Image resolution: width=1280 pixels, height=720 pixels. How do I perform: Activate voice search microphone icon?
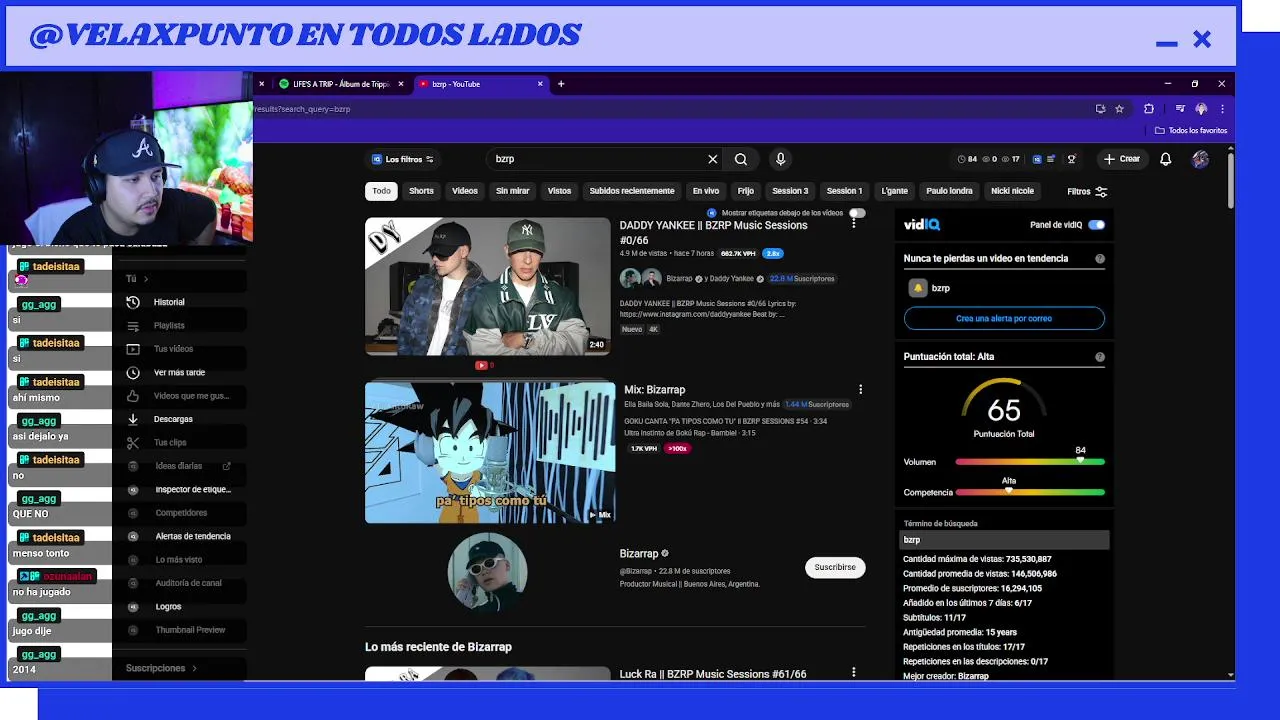pos(781,159)
